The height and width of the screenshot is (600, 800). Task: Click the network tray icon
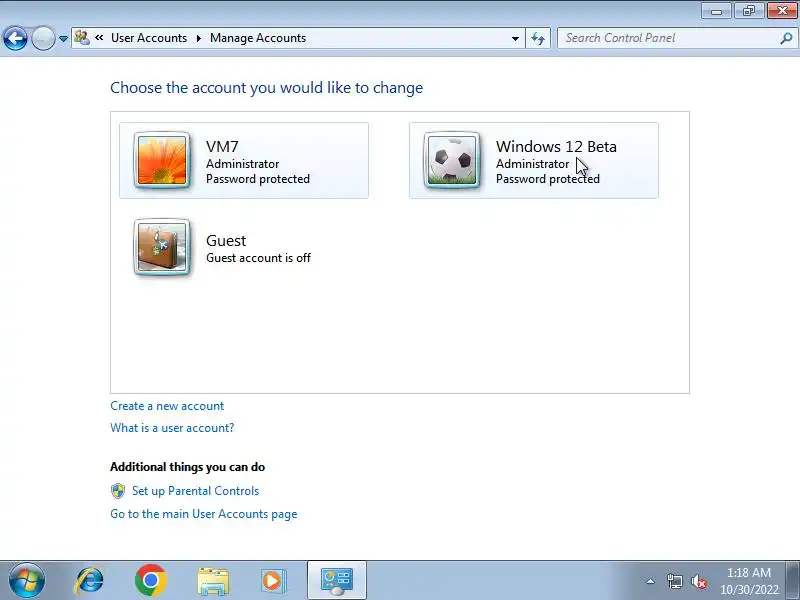pyautogui.click(x=674, y=581)
